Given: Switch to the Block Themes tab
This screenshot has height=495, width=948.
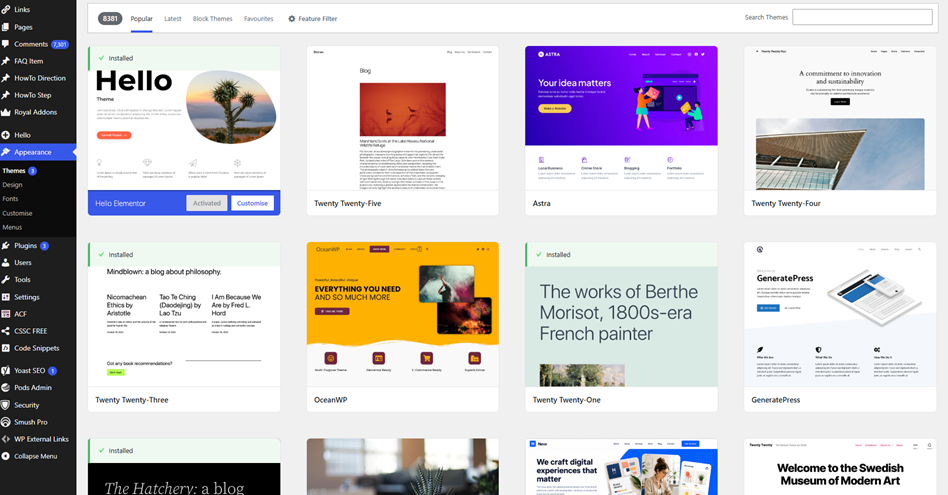Looking at the screenshot, I should coord(212,19).
